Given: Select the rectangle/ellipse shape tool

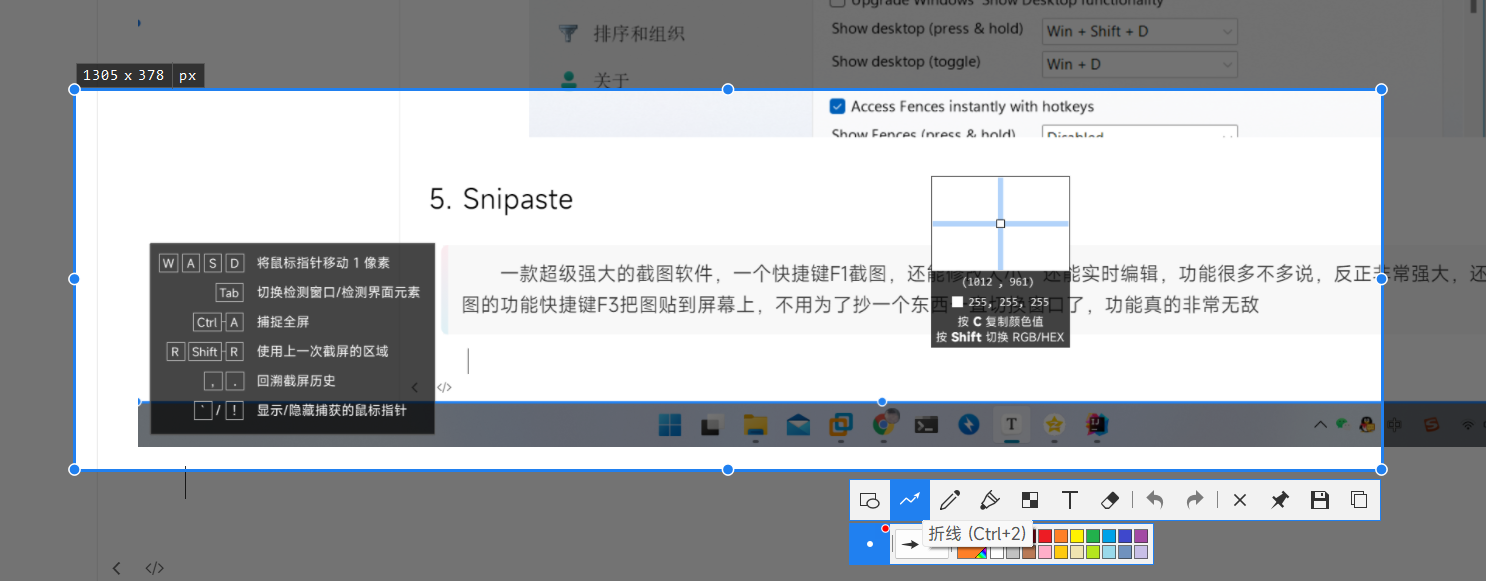Looking at the screenshot, I should click(x=870, y=500).
